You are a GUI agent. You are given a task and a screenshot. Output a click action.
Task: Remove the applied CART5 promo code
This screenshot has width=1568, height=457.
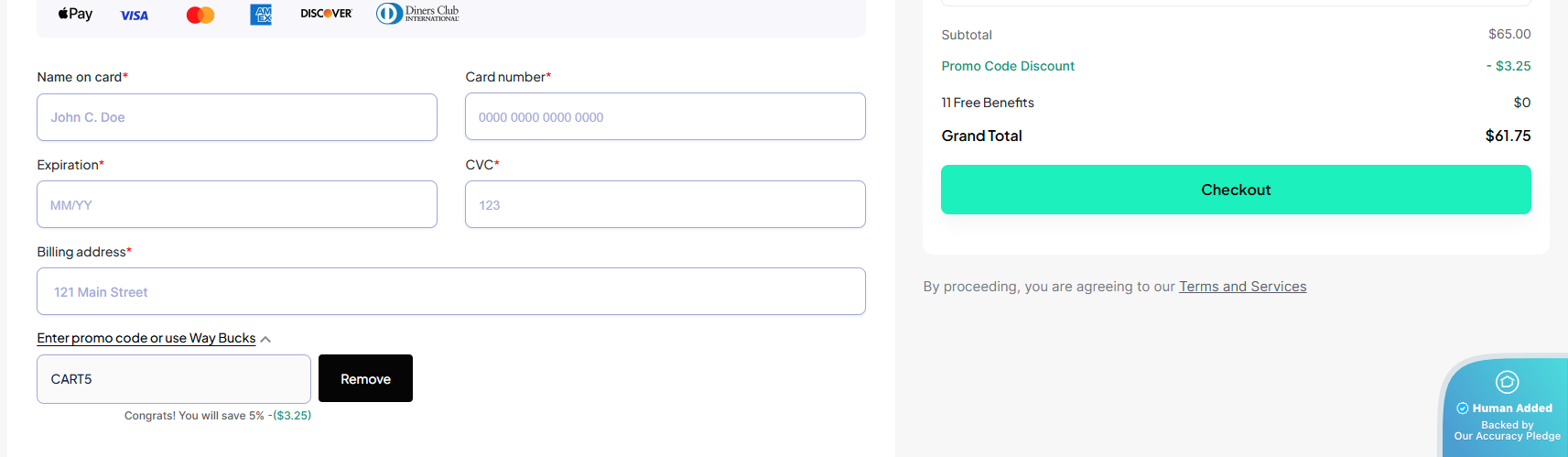[365, 378]
